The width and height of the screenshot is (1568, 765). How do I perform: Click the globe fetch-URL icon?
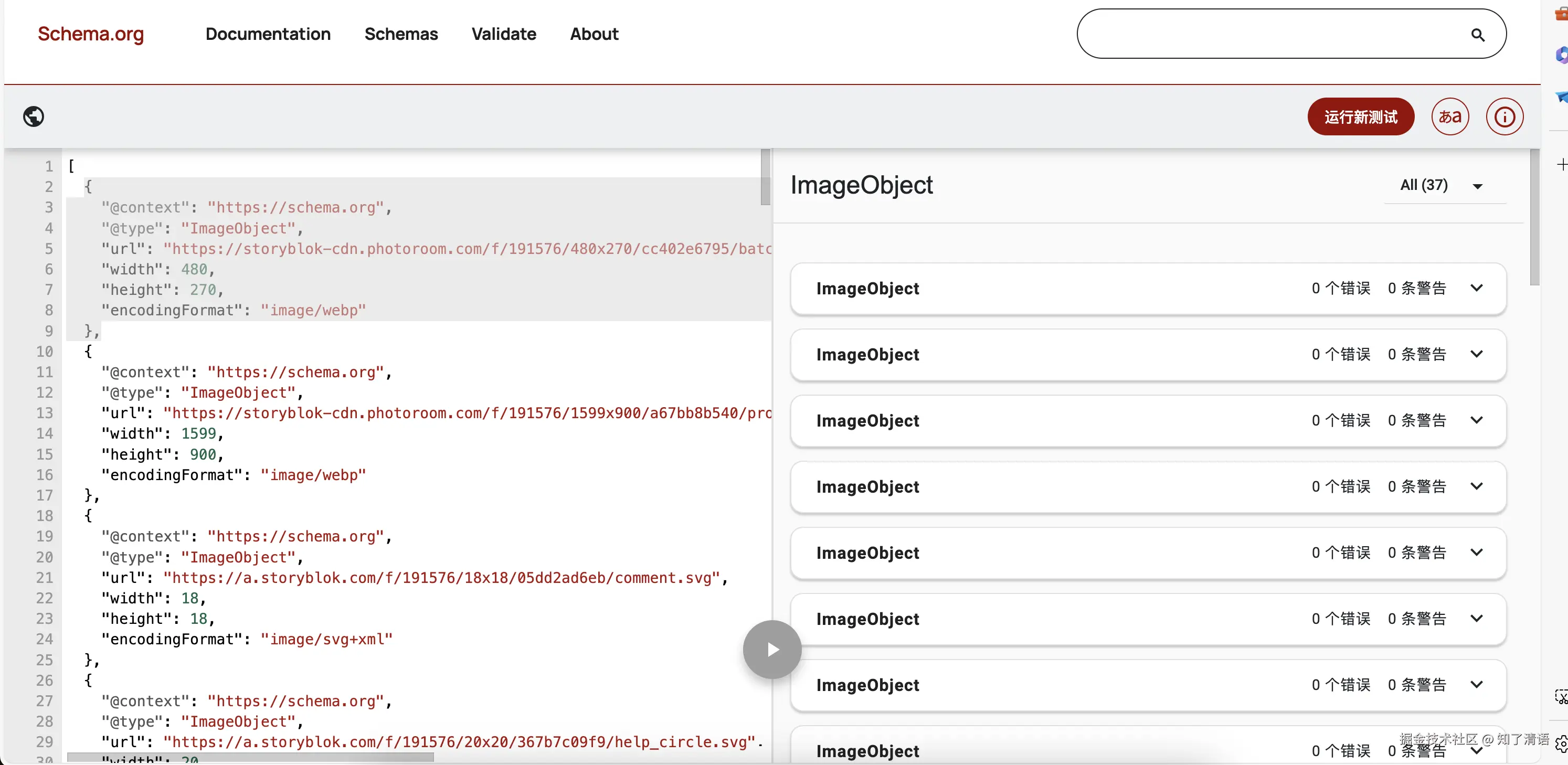click(x=34, y=116)
